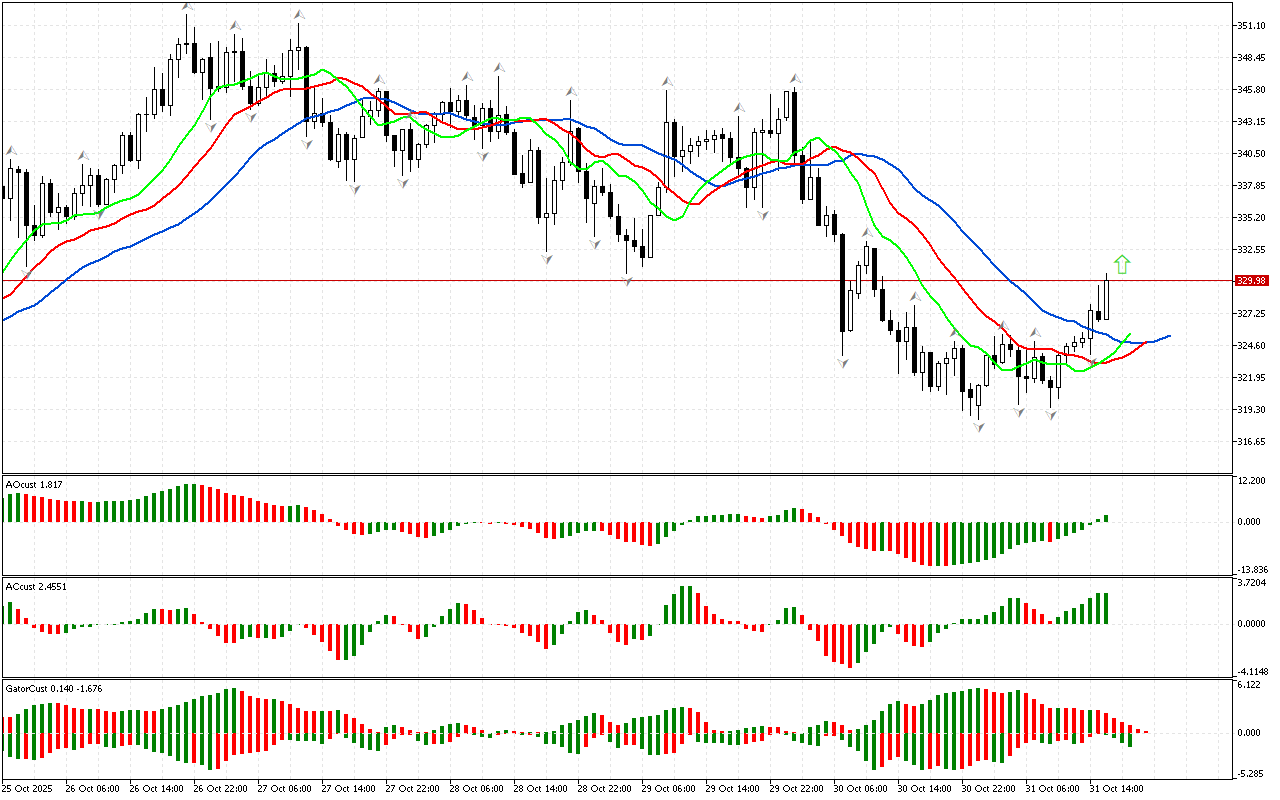This screenshot has width=1280, height=800.
Task: Click the AOcust 1.817 indicator label
Action: (35, 484)
